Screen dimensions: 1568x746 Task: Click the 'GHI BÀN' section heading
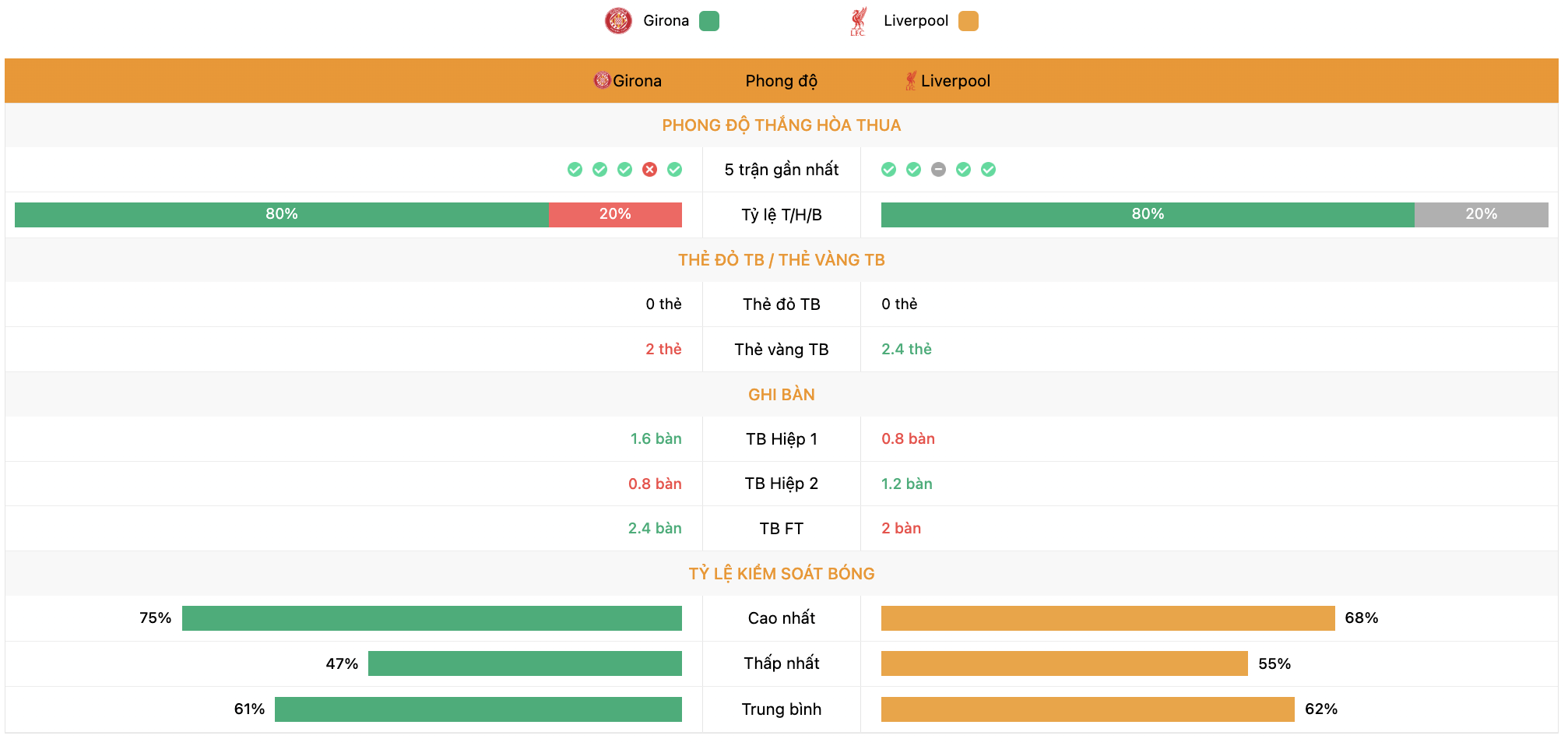pos(781,395)
